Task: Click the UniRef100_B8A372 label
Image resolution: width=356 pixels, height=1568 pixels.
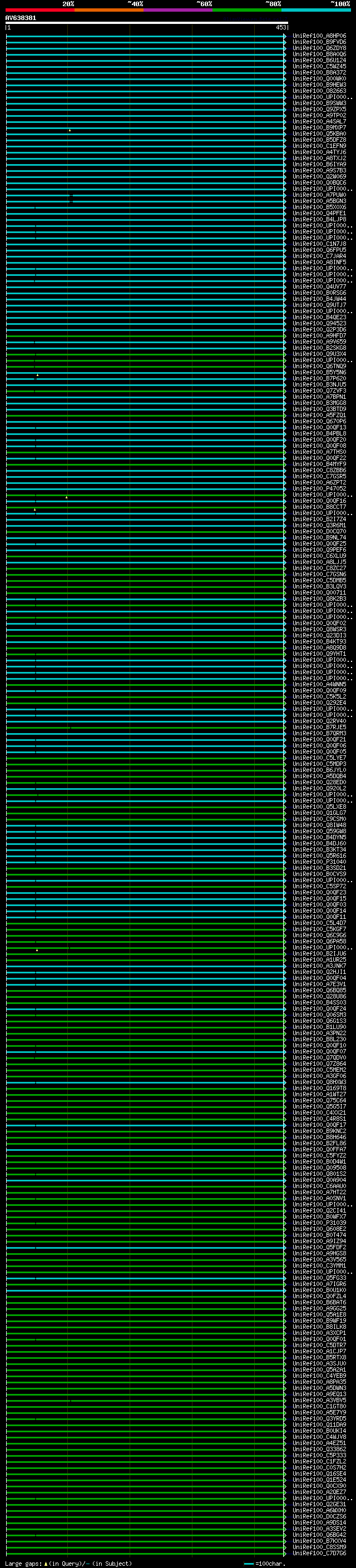Action: (319, 72)
